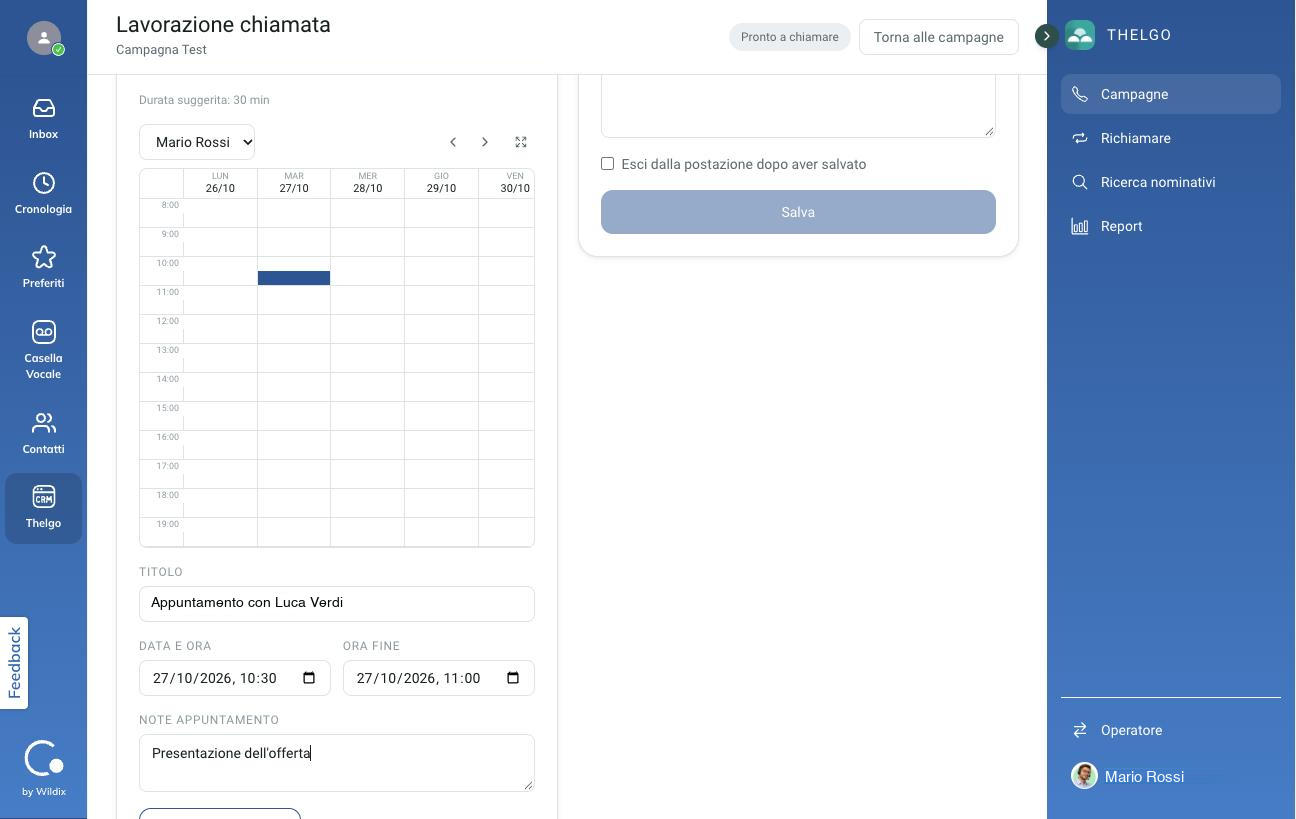1296x819 pixels.
Task: Collapse the Thelgo right sidebar
Action: pos(1046,36)
